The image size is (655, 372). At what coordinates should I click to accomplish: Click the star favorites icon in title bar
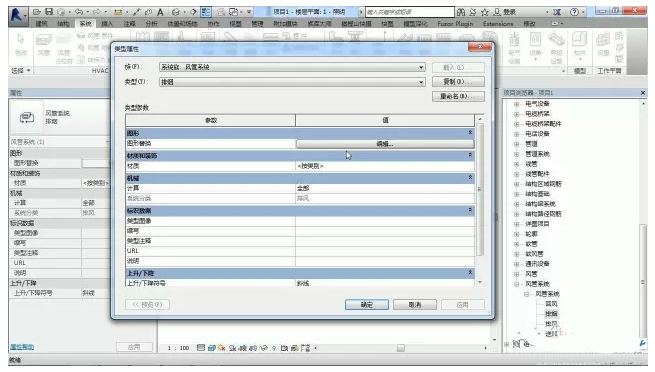tap(485, 12)
